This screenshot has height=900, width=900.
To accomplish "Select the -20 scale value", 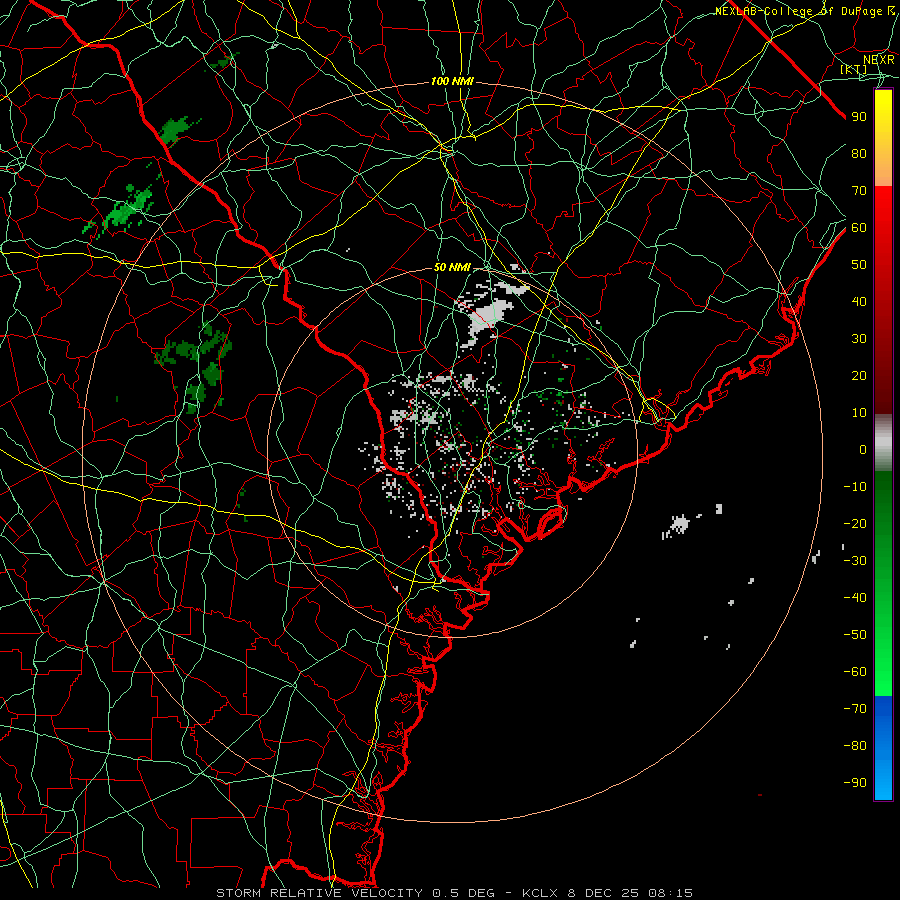I will click(855, 523).
